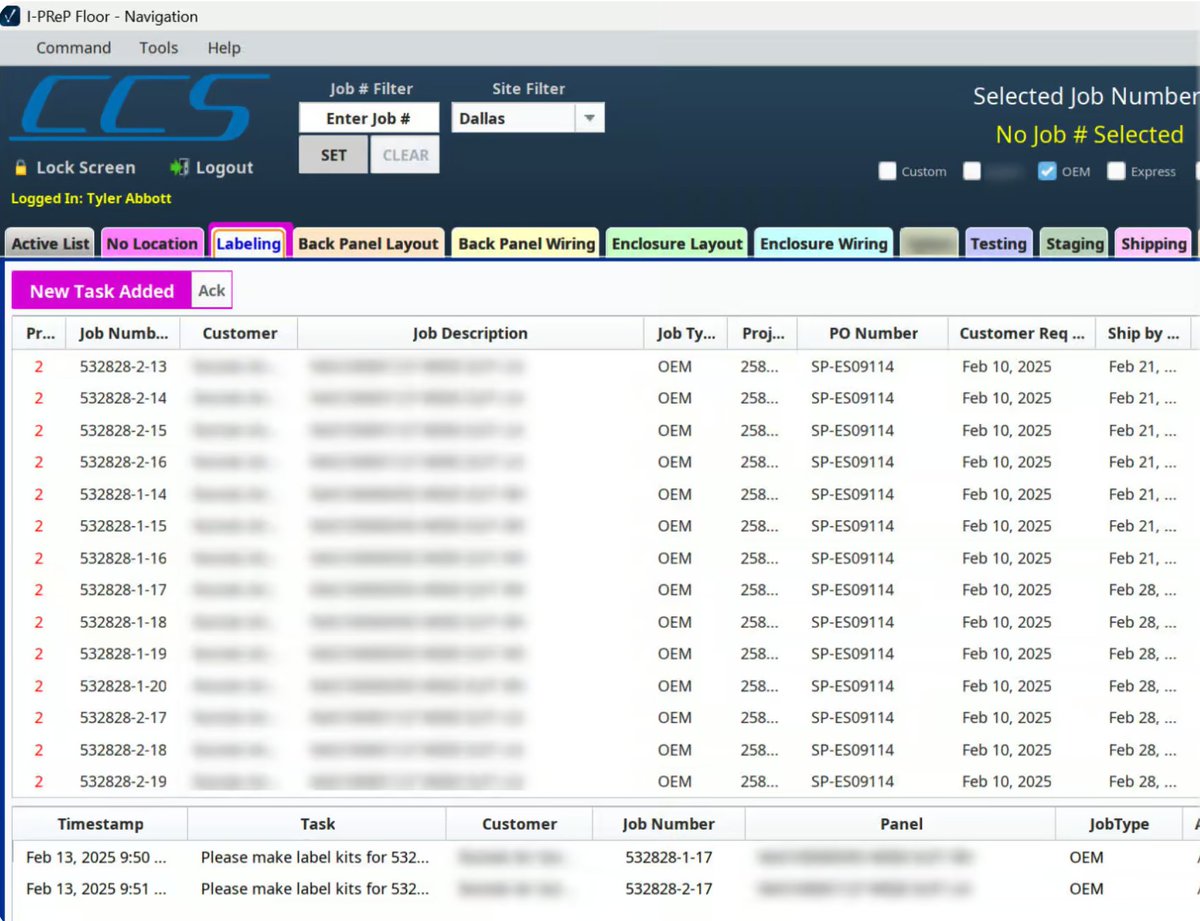Screen dimensions: 1200x921
Task: Click the Lock Screen padlock icon
Action: pyautogui.click(x=21, y=168)
